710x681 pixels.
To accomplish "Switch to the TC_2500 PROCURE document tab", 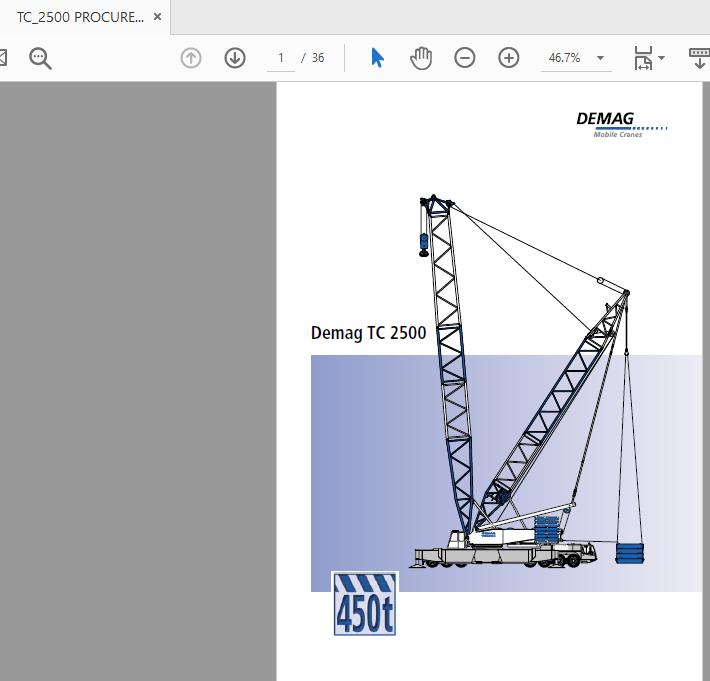I will [x=79, y=17].
